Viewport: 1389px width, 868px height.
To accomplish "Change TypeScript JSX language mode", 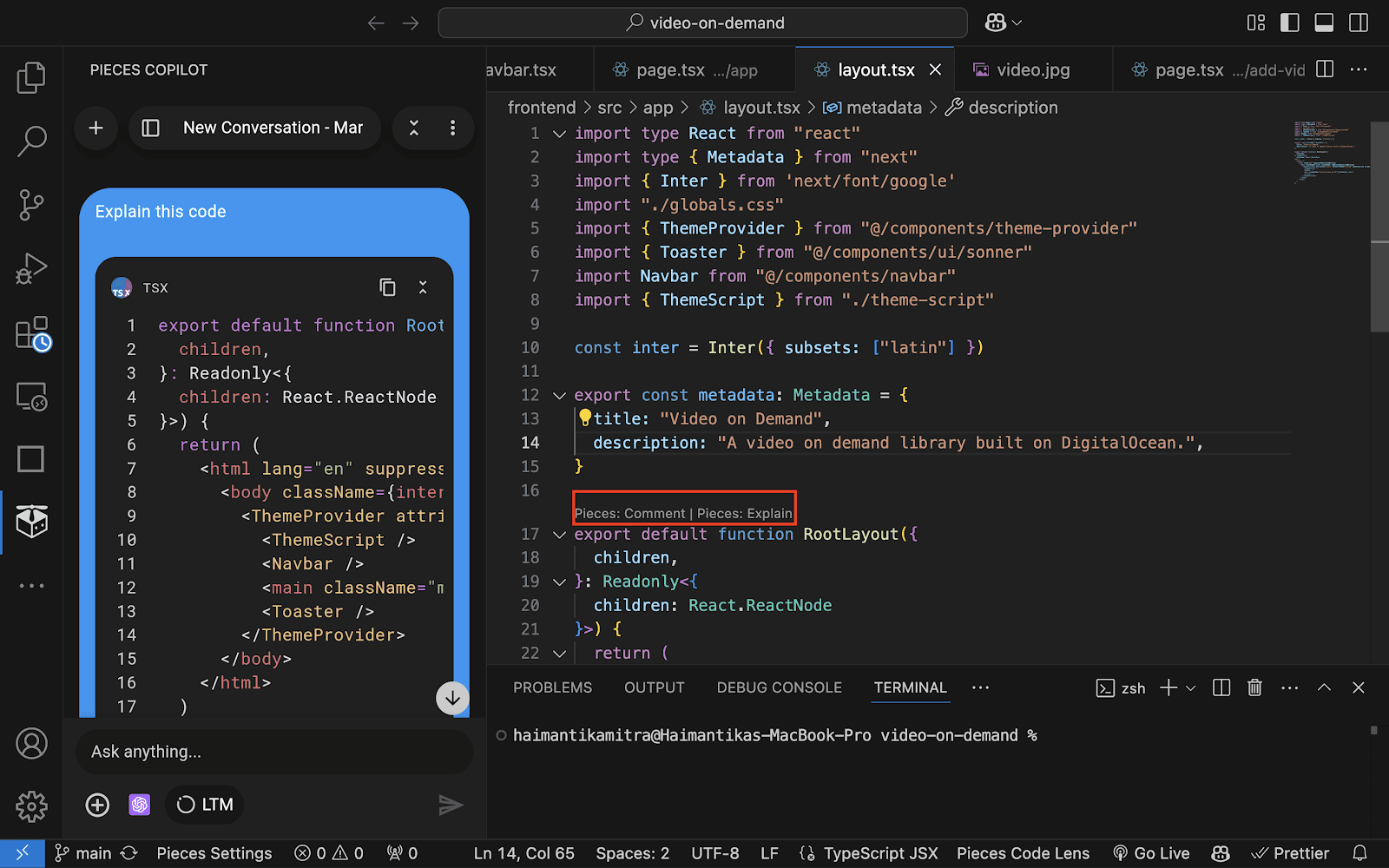I will coord(880,853).
